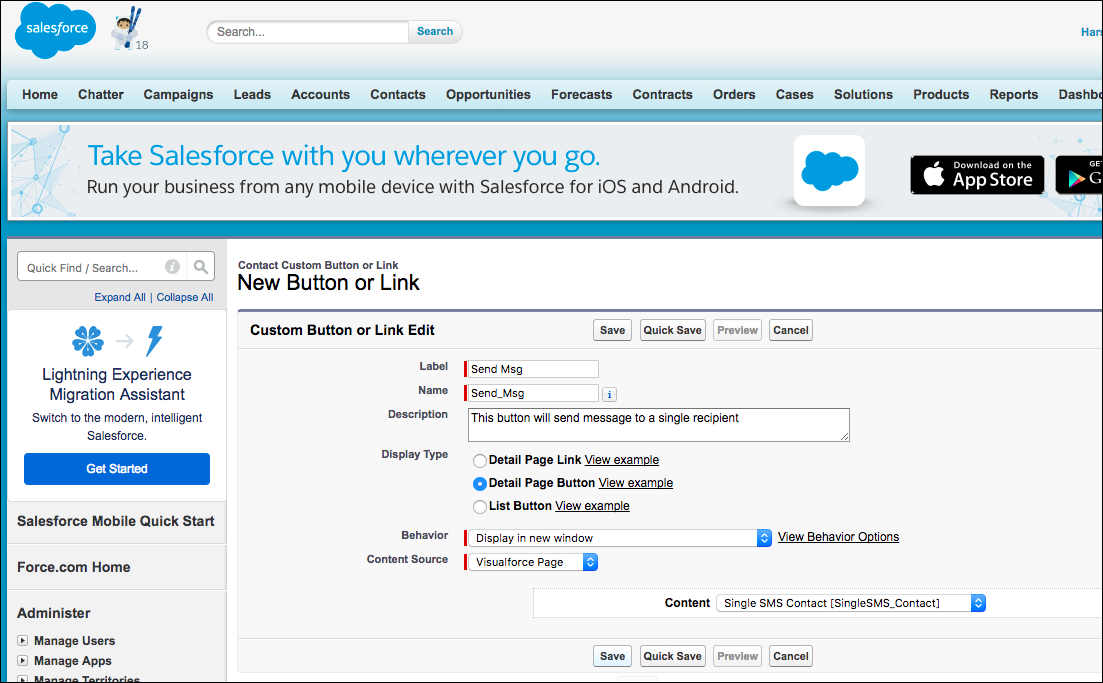Expand Manage Apps section

23,660
